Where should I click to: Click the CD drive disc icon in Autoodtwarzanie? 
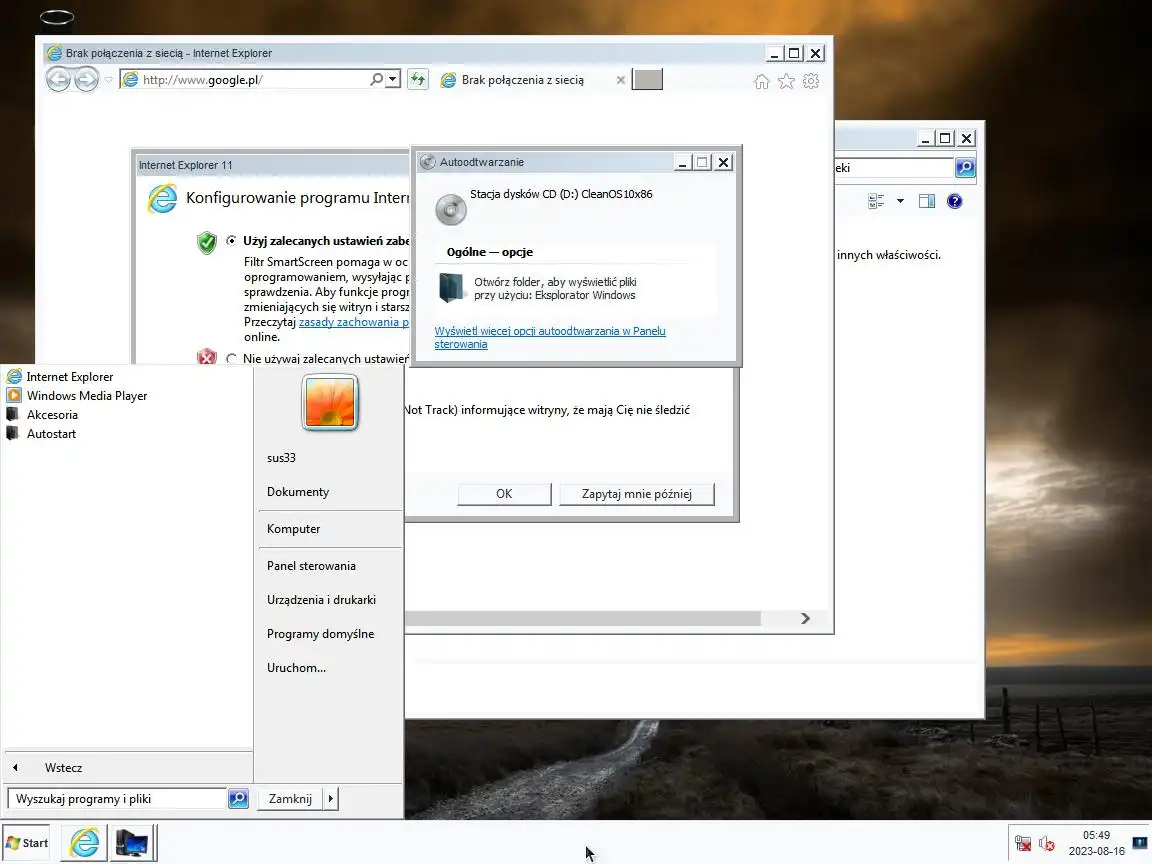450,209
